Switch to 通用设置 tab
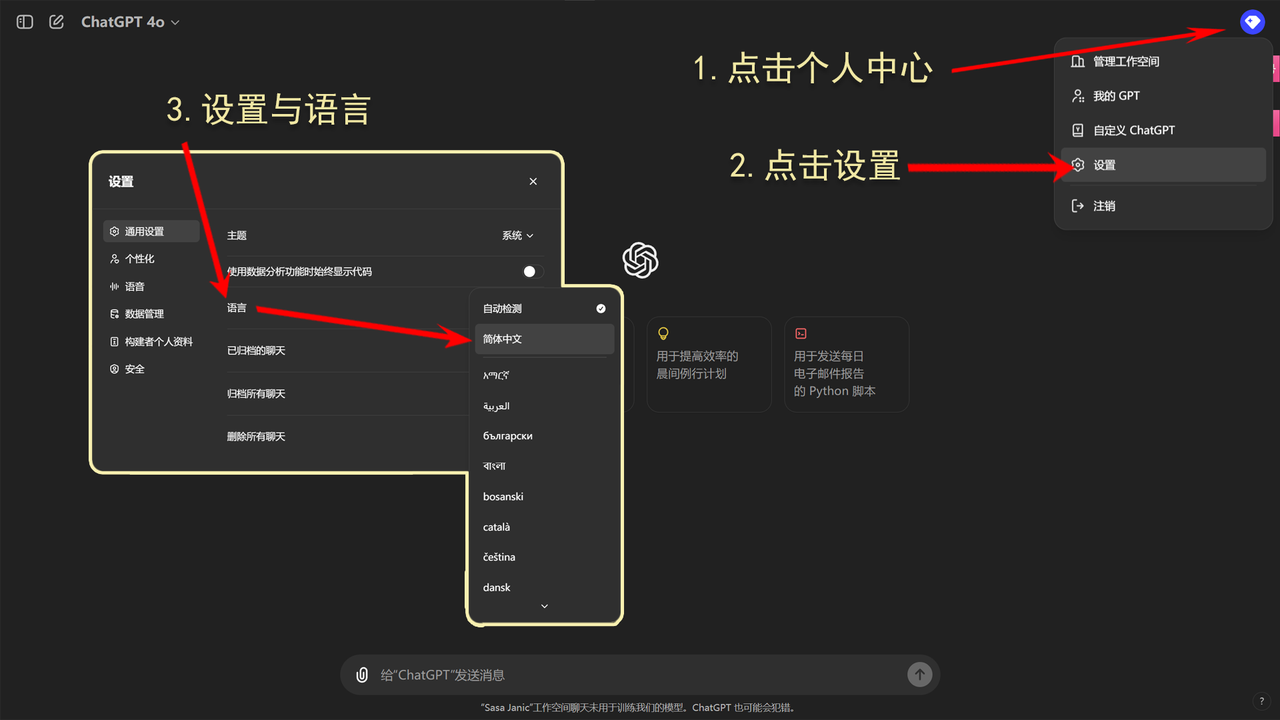The image size is (1280, 720). pyautogui.click(x=151, y=232)
